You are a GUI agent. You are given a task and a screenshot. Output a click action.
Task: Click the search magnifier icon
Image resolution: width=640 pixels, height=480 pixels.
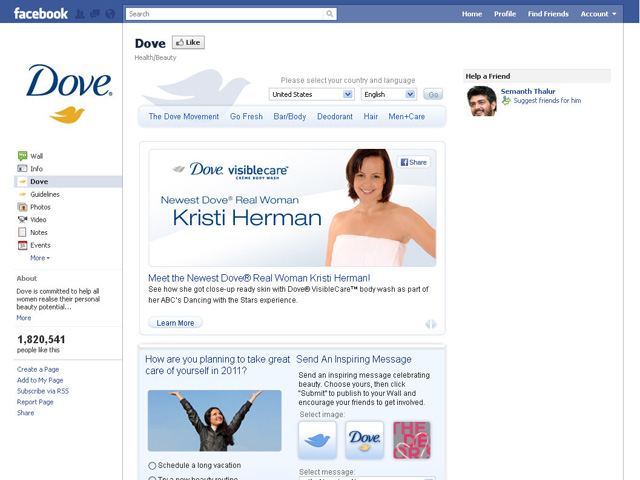tap(329, 14)
